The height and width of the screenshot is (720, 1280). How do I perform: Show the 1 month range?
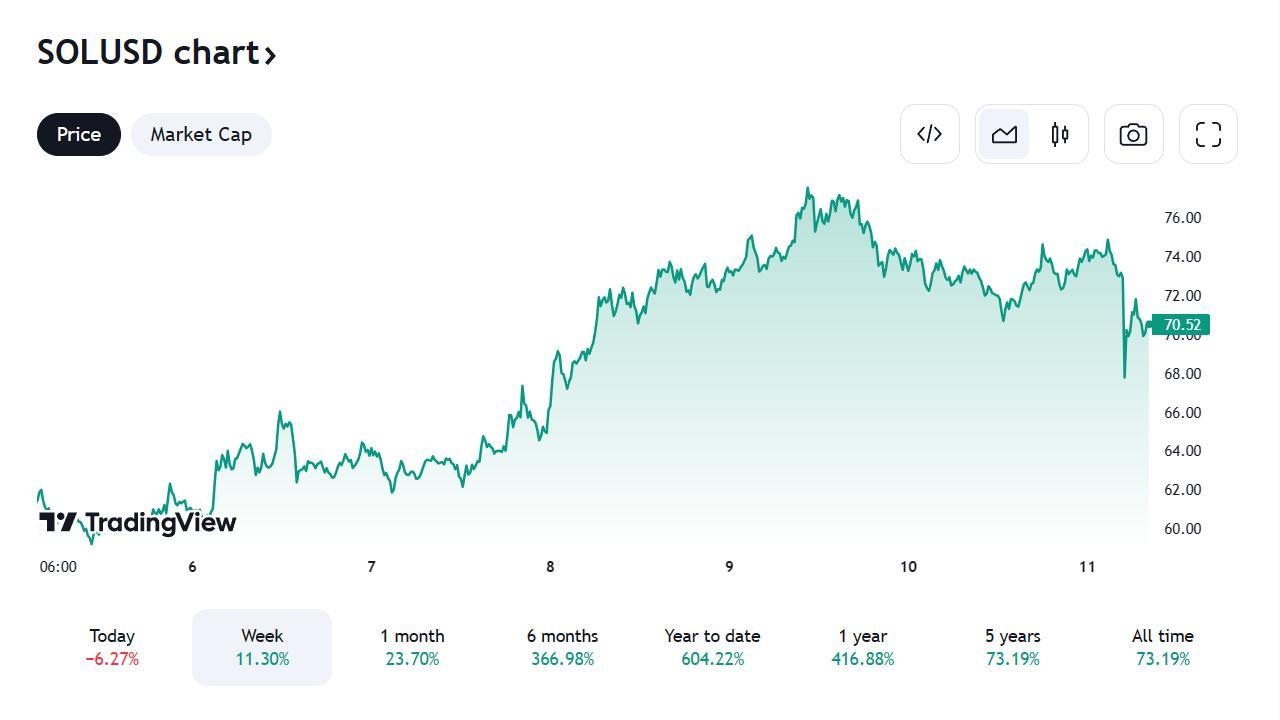coord(412,647)
